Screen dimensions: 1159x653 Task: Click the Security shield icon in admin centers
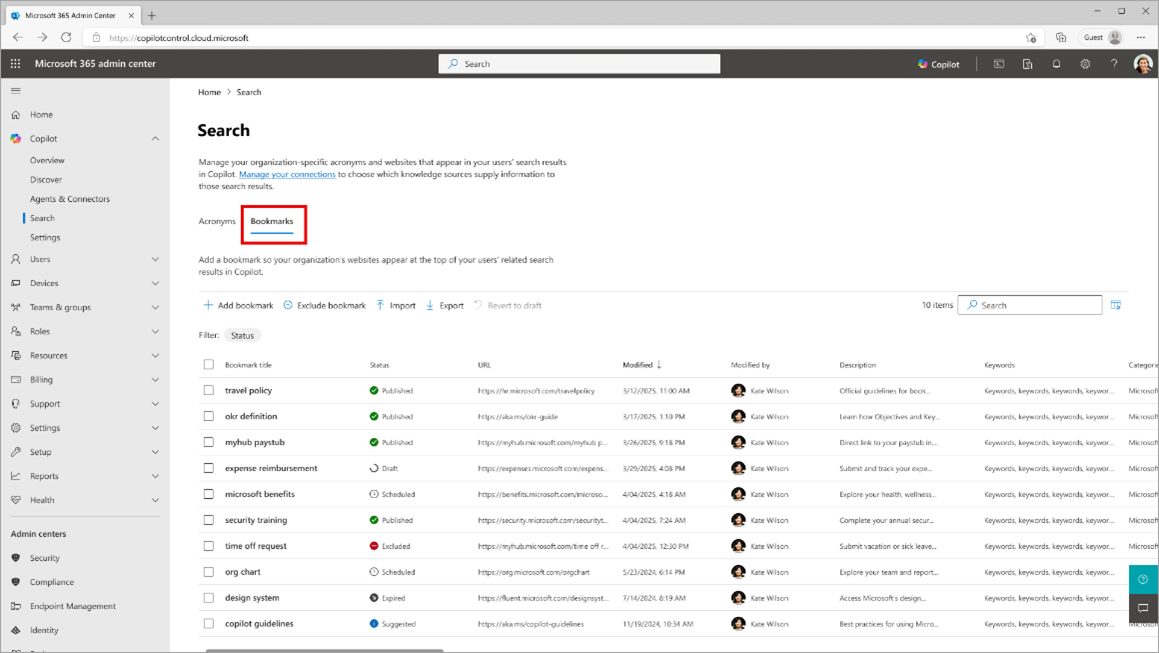tap(16, 558)
